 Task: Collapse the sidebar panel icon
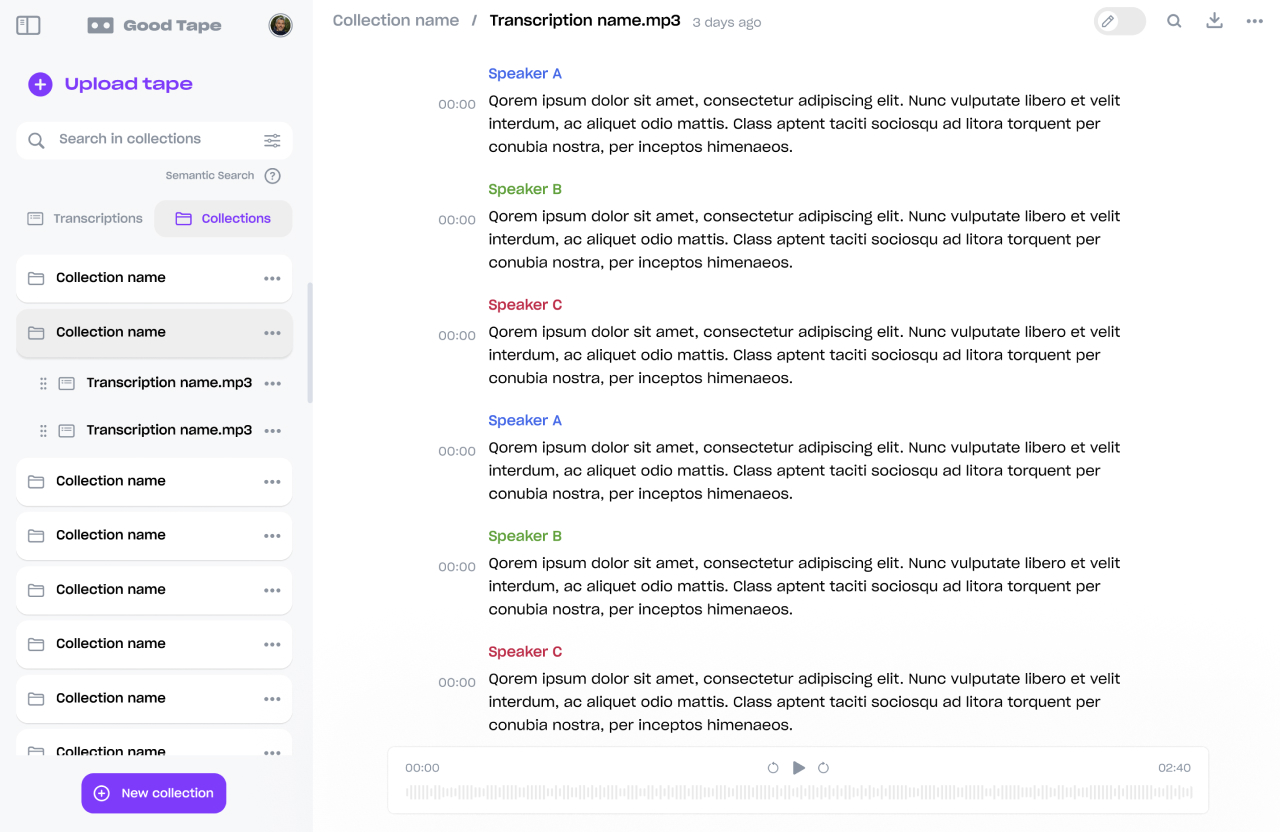pos(29,26)
